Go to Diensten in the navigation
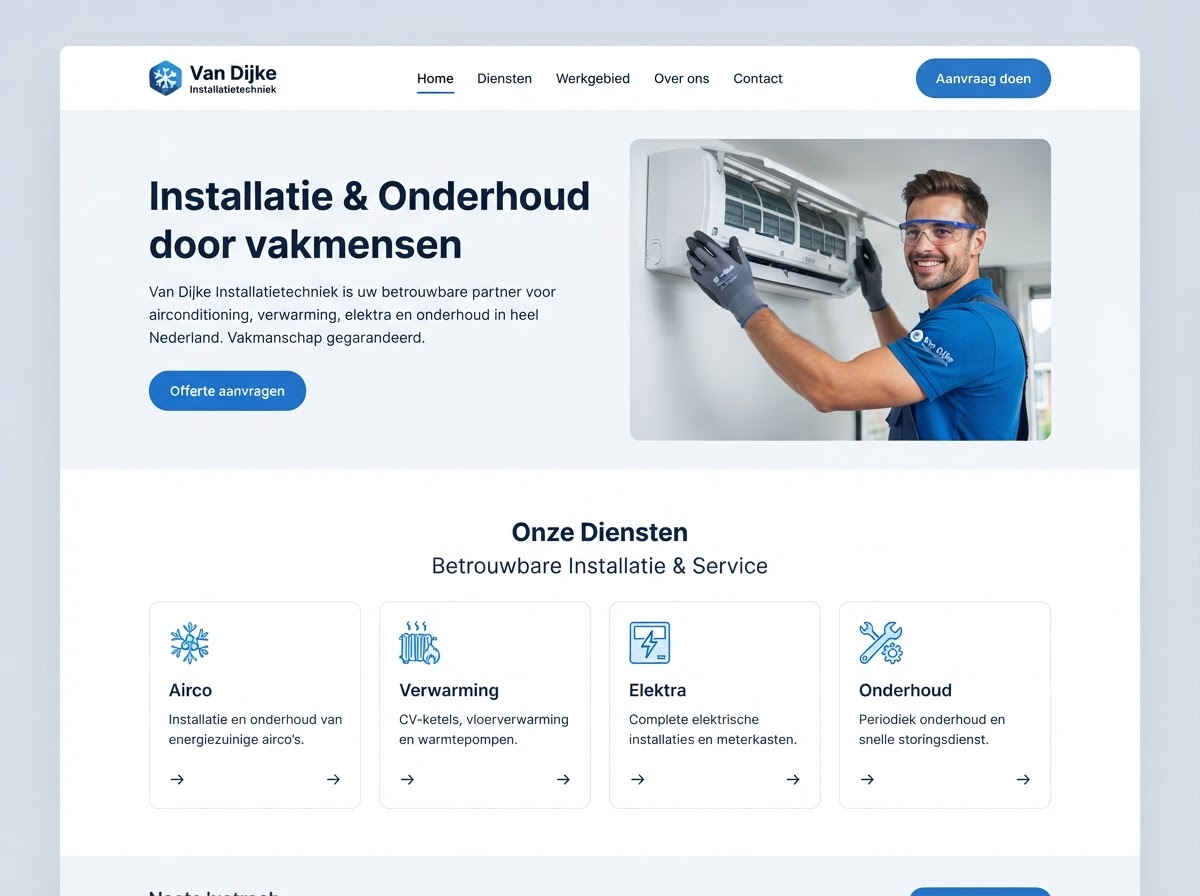This screenshot has height=896, width=1200. coord(504,78)
